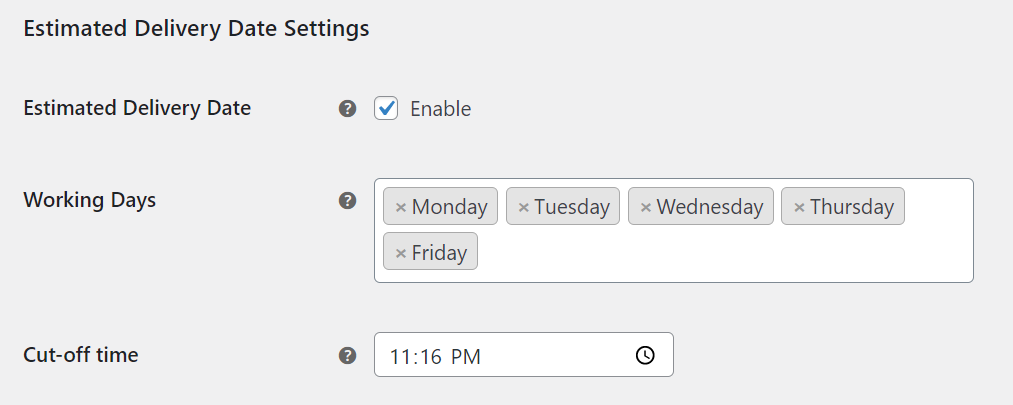1013x405 pixels.
Task: Open help tooltip for Estimated Delivery Date
Action: click(348, 109)
